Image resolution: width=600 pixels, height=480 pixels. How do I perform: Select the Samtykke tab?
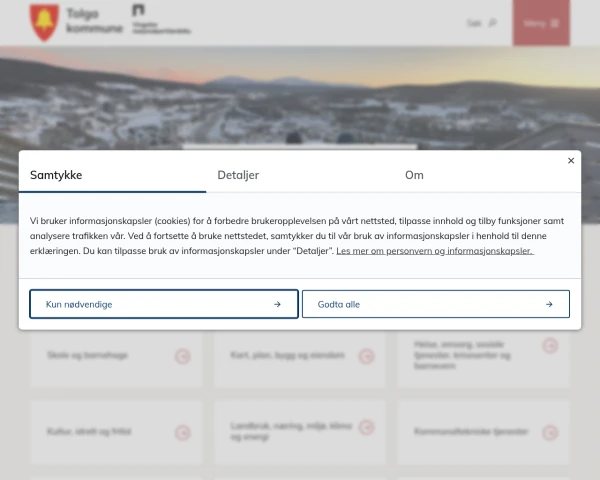pos(56,175)
